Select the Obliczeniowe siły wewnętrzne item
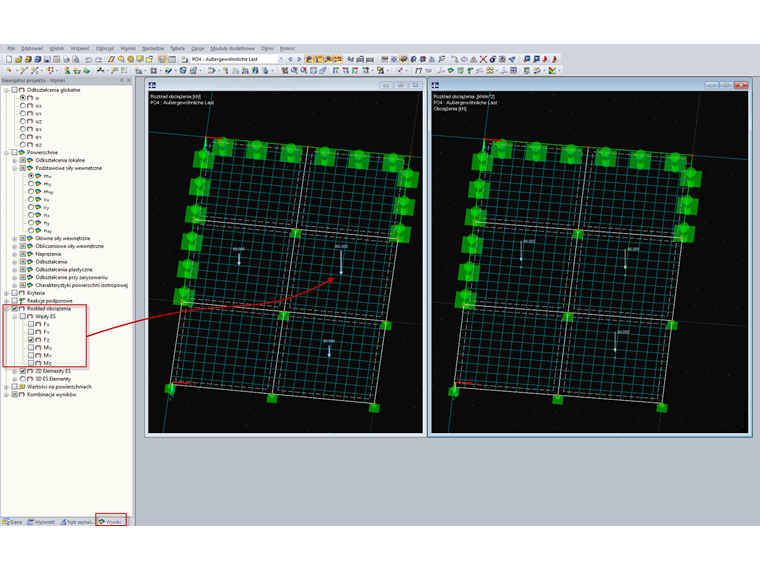 click(69, 246)
